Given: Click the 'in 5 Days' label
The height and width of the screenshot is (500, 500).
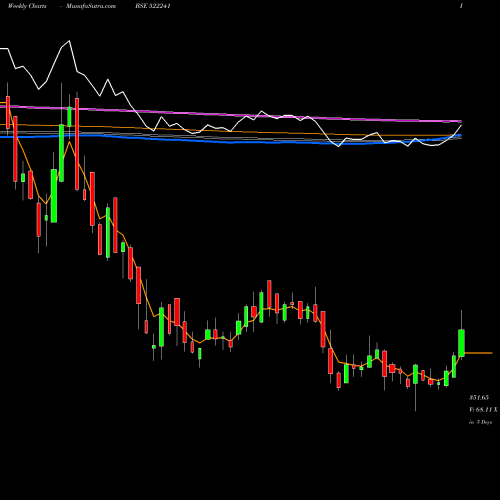Looking at the screenshot, I should [x=480, y=422].
